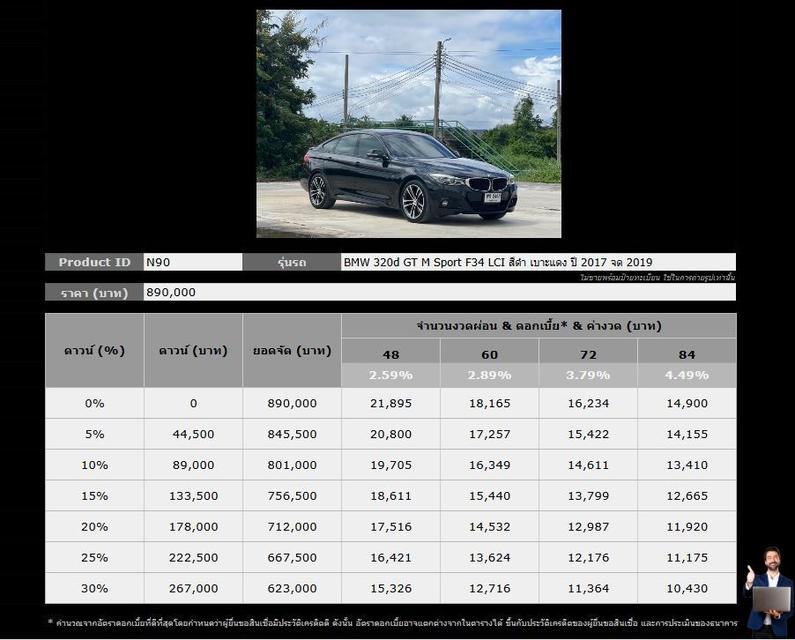Click the 4.49% interest rate cell
This screenshot has height=640, width=795.
click(686, 375)
